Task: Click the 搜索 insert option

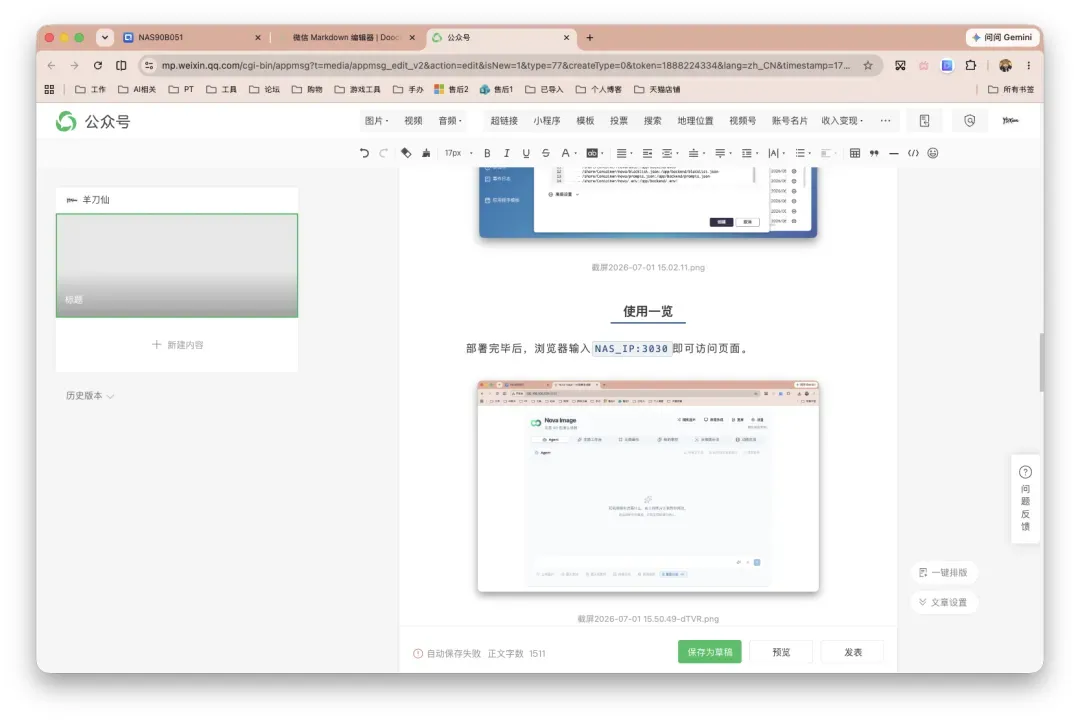Action: (652, 121)
